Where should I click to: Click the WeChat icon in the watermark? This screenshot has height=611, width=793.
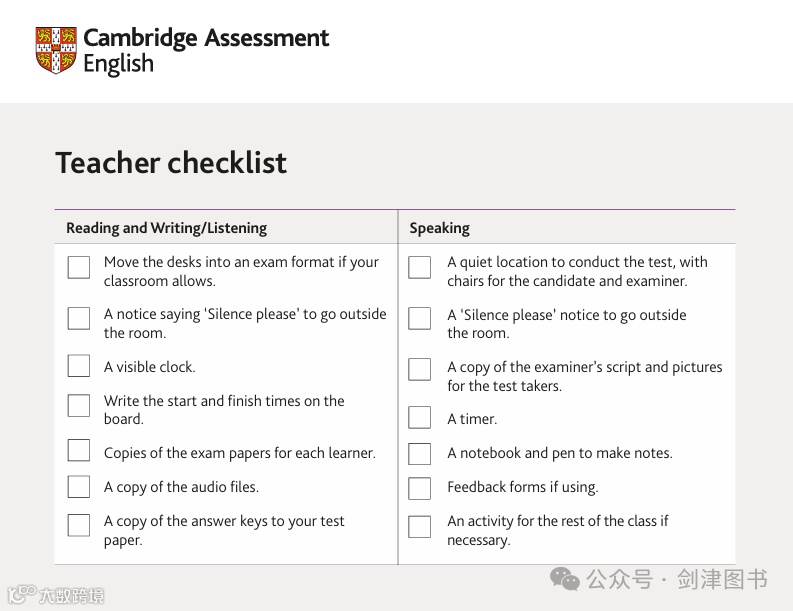tap(565, 579)
